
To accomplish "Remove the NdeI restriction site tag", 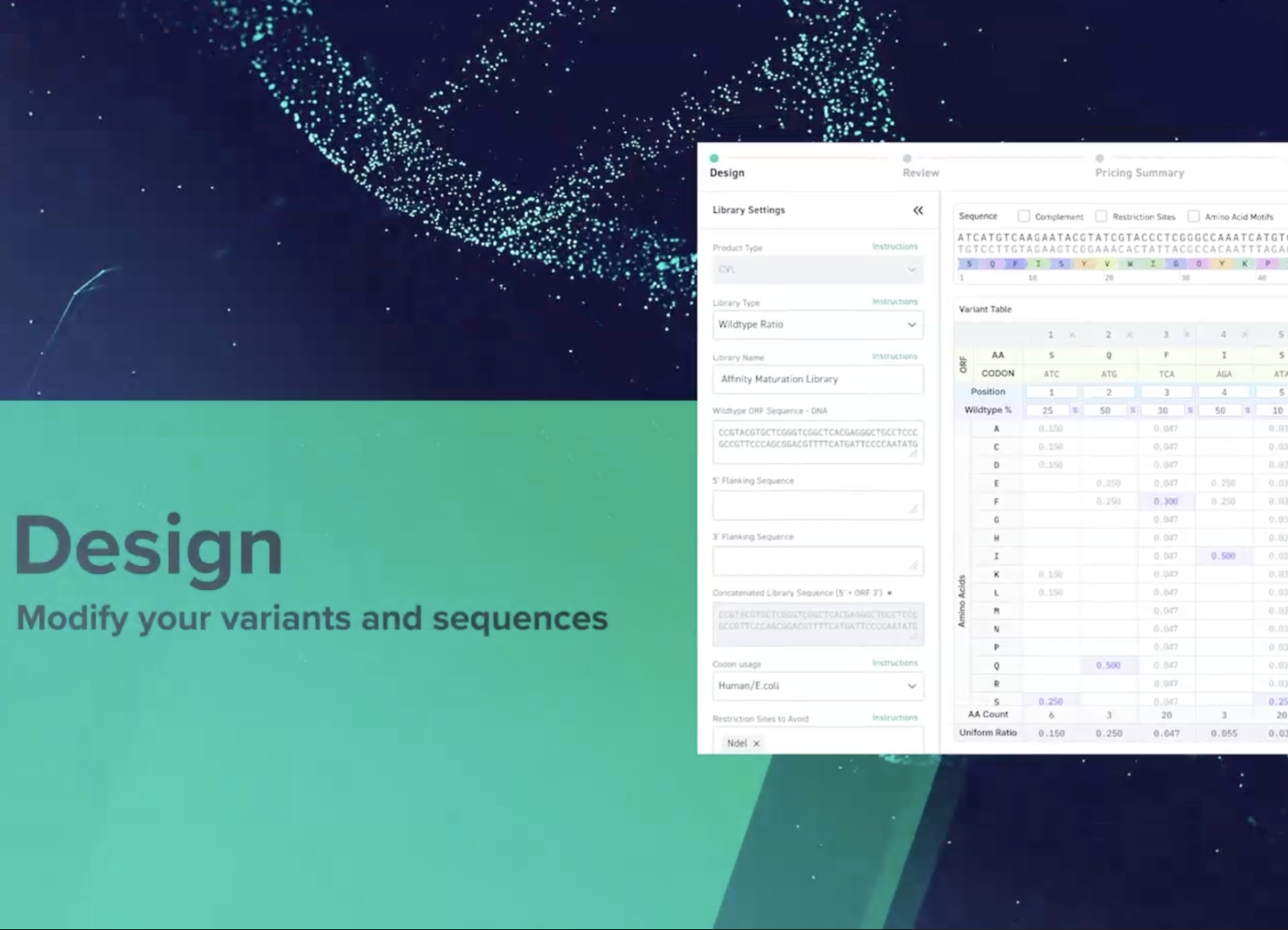I will click(x=756, y=743).
